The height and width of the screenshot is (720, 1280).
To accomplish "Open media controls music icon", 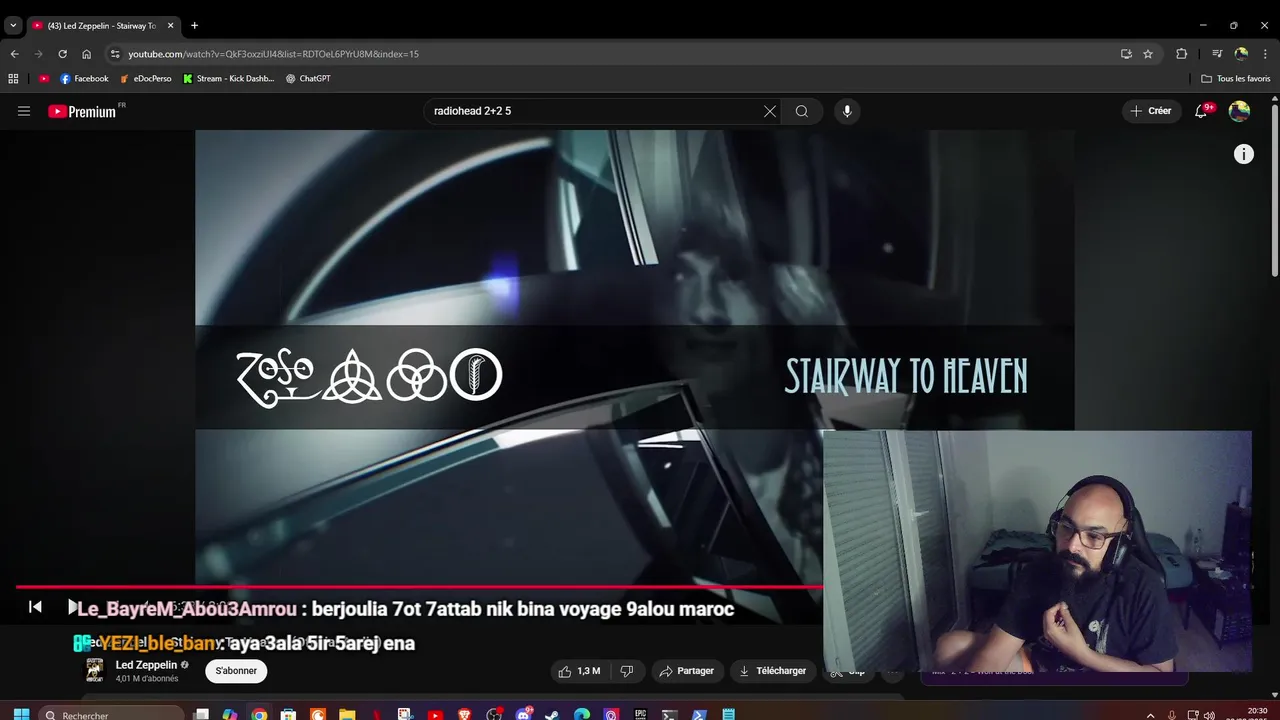I will (x=1217, y=54).
